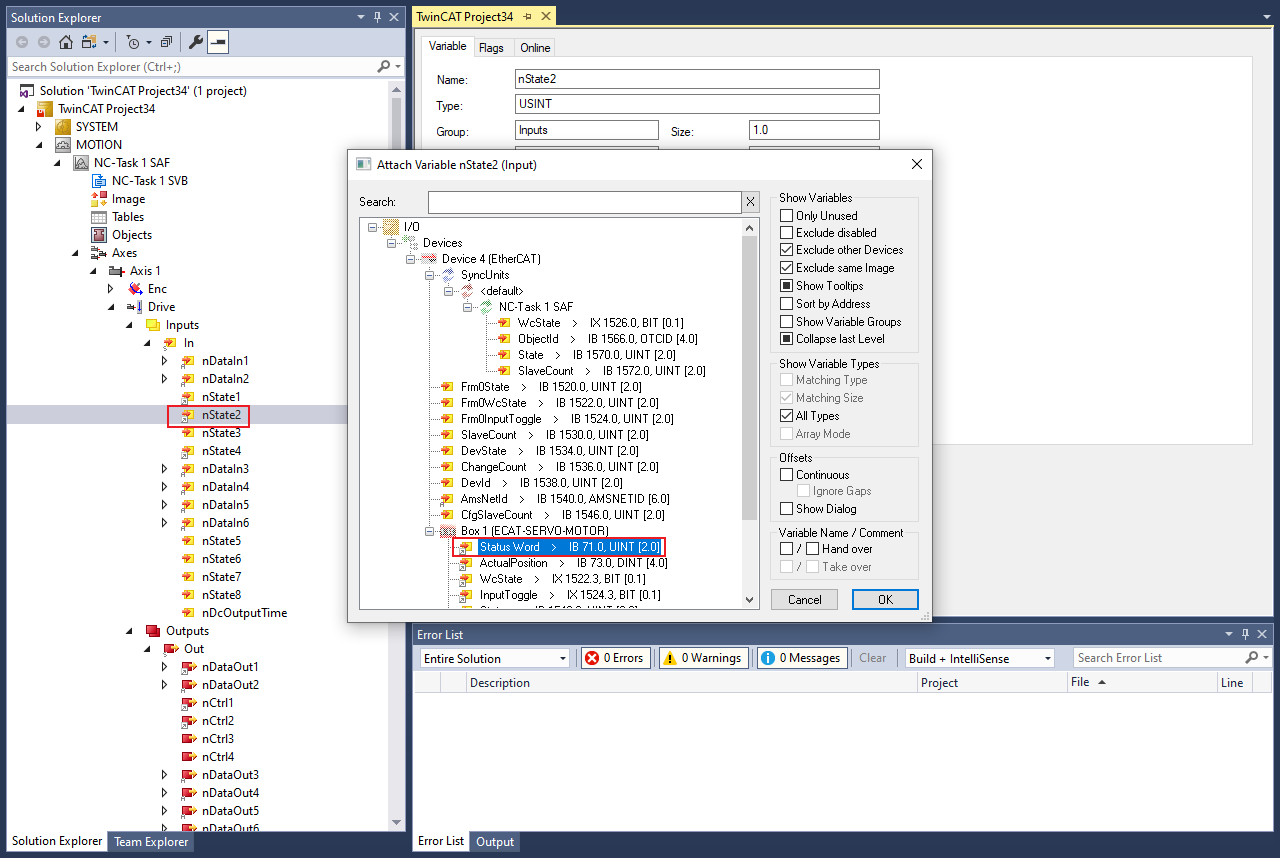Click the Home icon in Solution Explorer toolbar
Image resolution: width=1280 pixels, height=858 pixels.
coord(66,42)
